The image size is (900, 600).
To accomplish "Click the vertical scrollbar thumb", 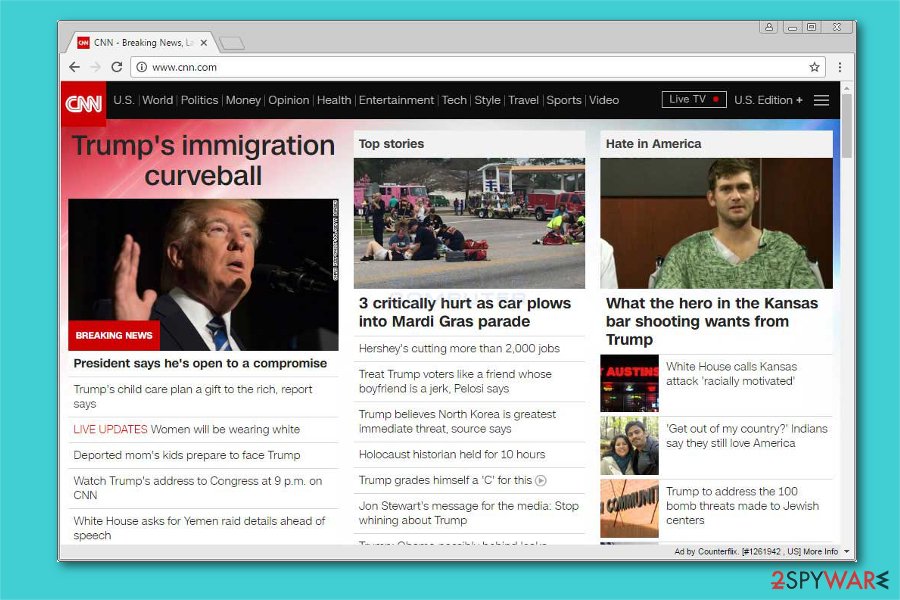I will 847,126.
